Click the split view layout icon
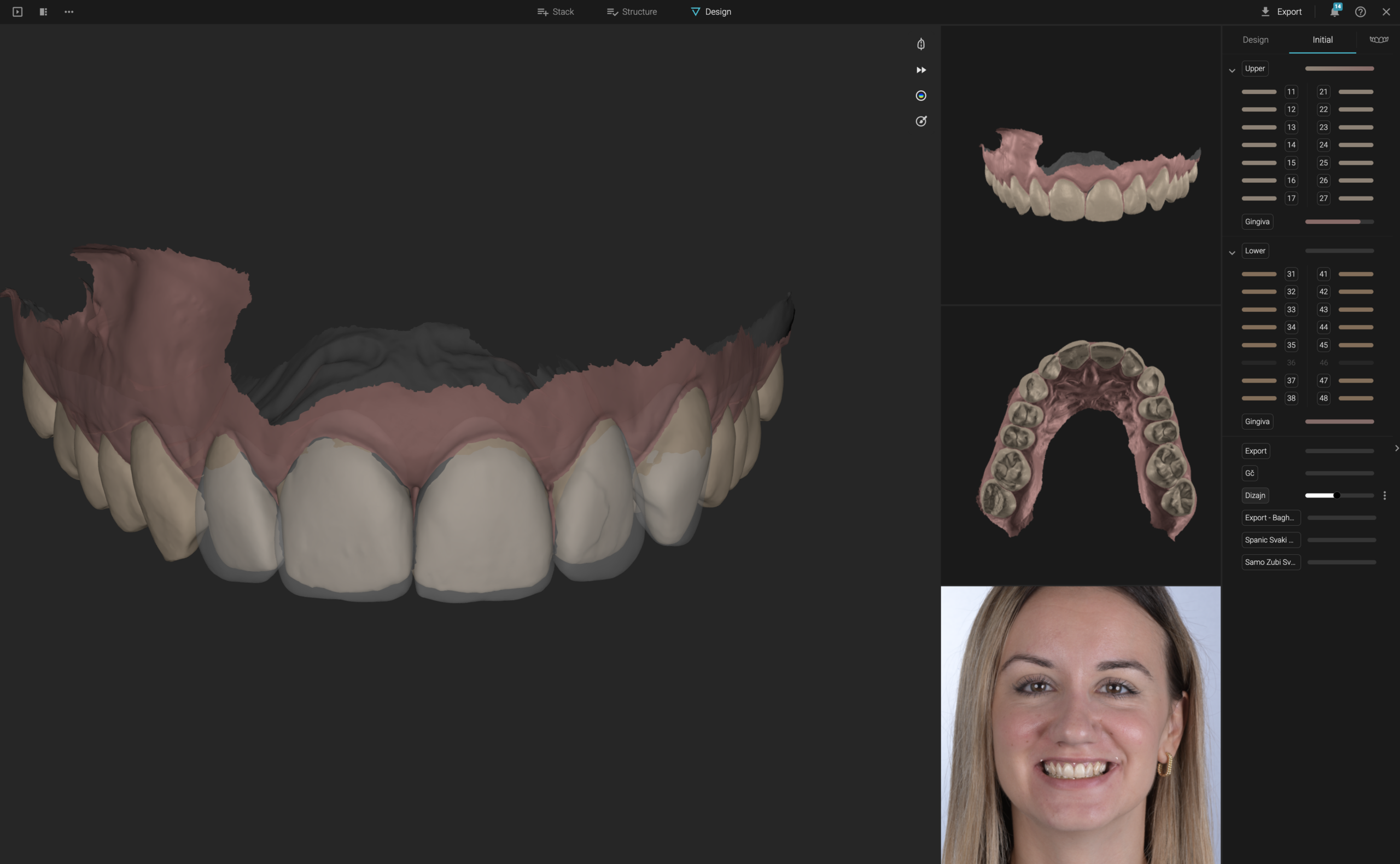Viewport: 1400px width, 864px height. (x=43, y=11)
